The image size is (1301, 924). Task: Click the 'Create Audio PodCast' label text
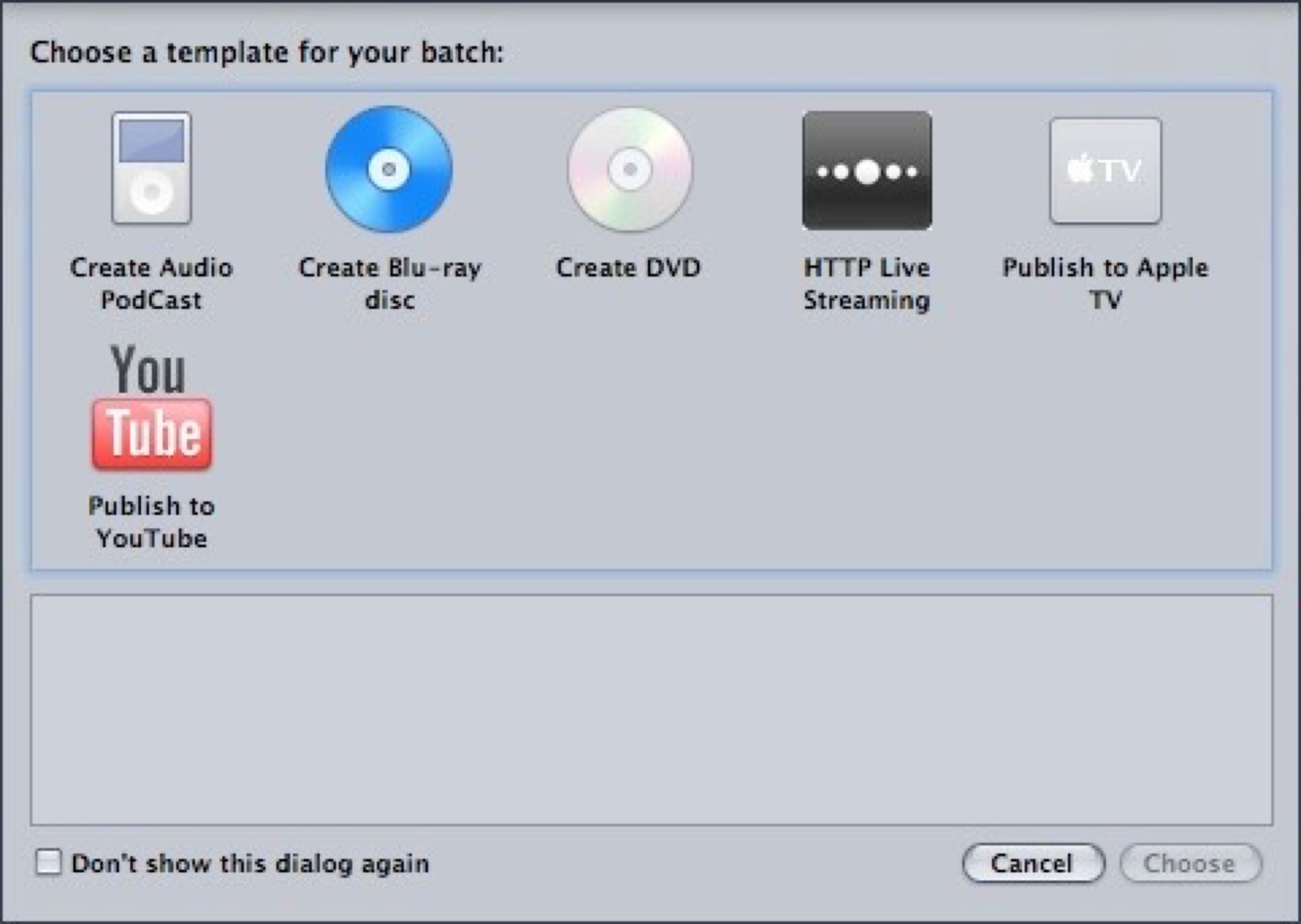[152, 283]
